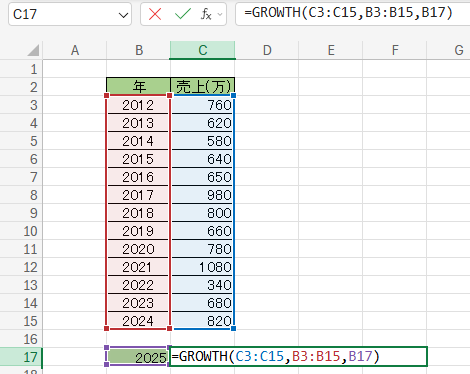This screenshot has height=374, width=470.
Task: Click the sales cell with value 760
Action: 203,105
